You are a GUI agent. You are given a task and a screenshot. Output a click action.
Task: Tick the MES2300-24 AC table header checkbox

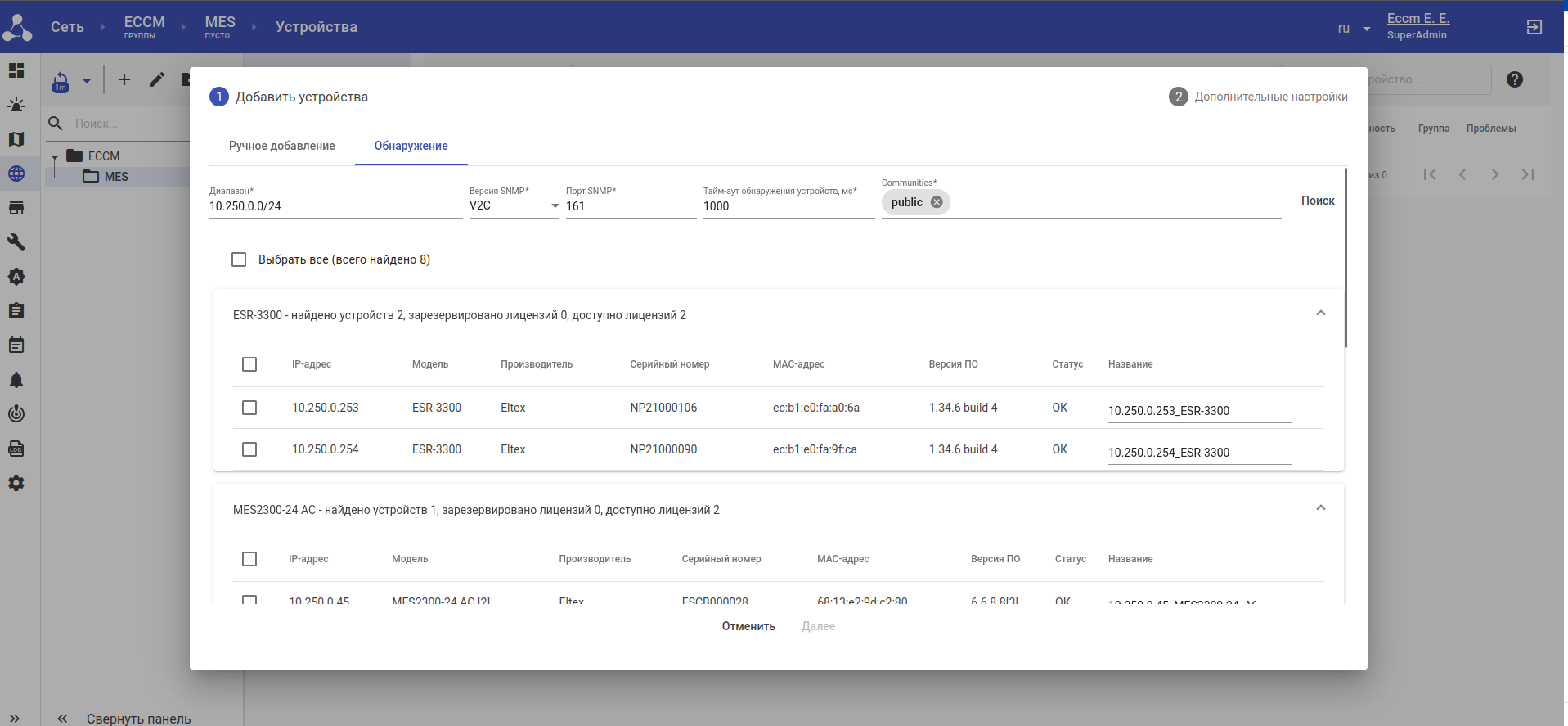tap(249, 559)
